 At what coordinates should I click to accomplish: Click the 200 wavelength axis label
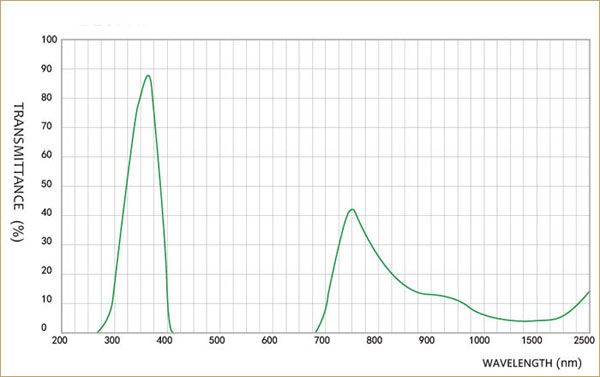60,340
